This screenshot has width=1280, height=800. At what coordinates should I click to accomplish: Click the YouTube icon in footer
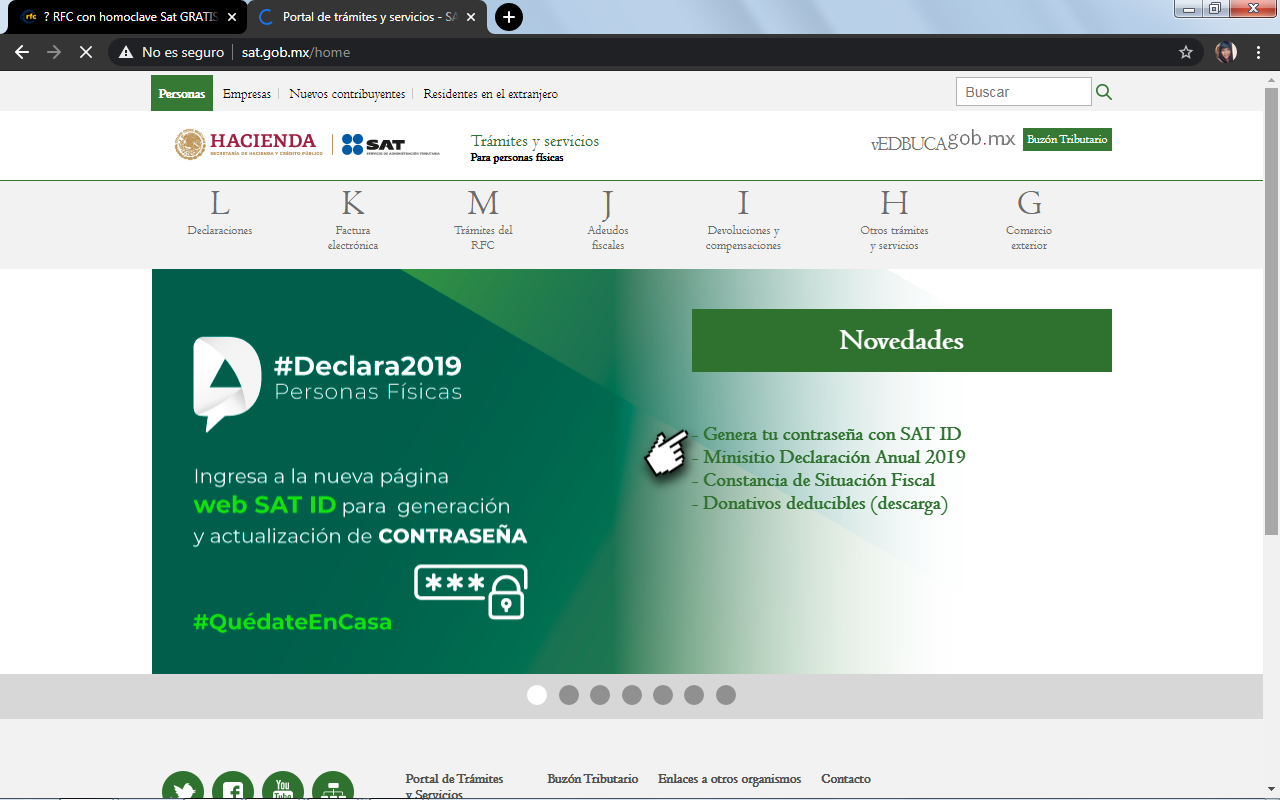283,786
